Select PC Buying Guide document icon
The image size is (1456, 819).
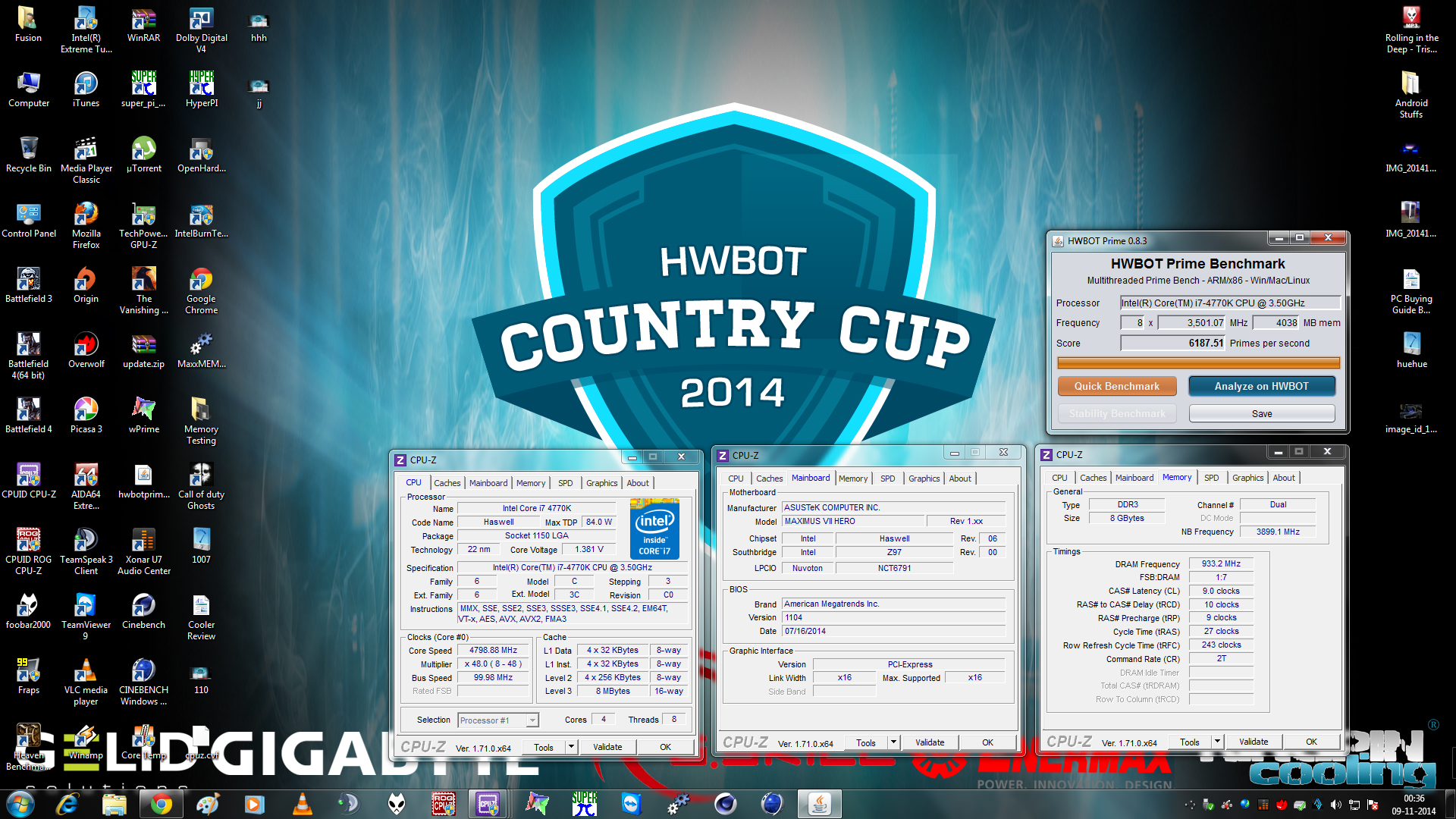point(1411,290)
